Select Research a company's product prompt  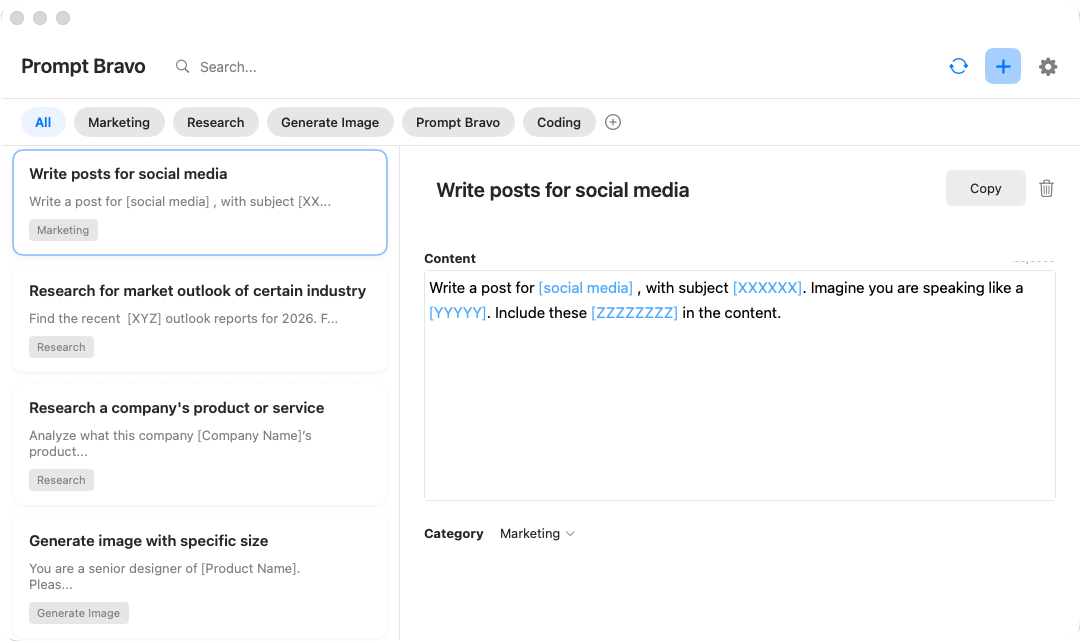[199, 444]
